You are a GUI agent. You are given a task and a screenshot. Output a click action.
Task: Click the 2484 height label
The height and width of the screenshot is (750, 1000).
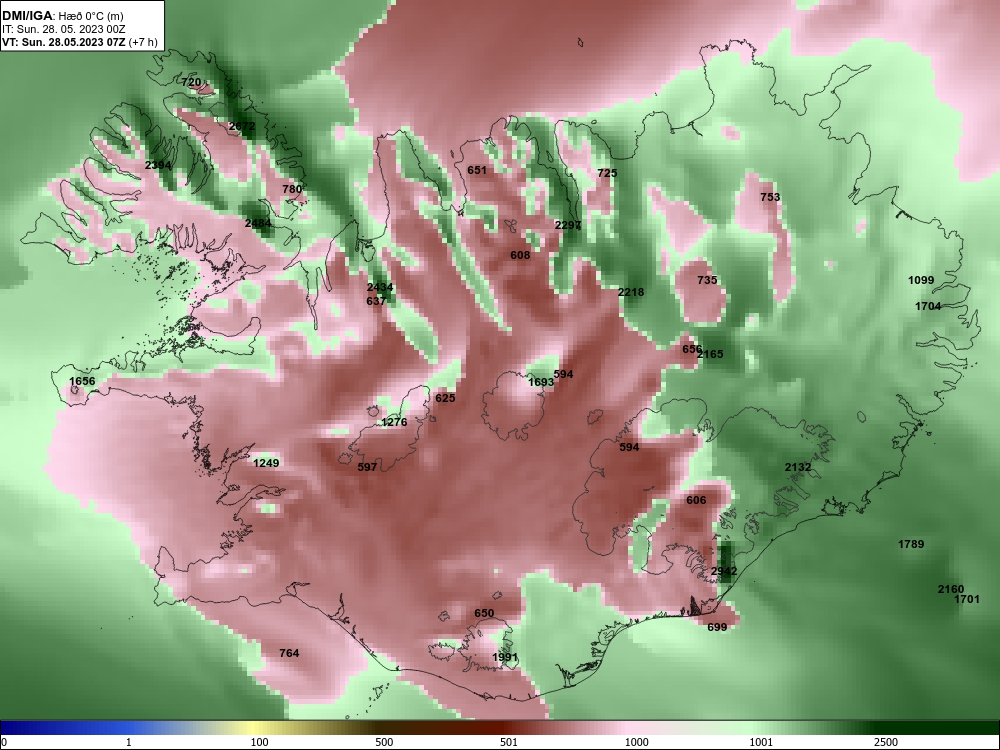[x=258, y=223]
